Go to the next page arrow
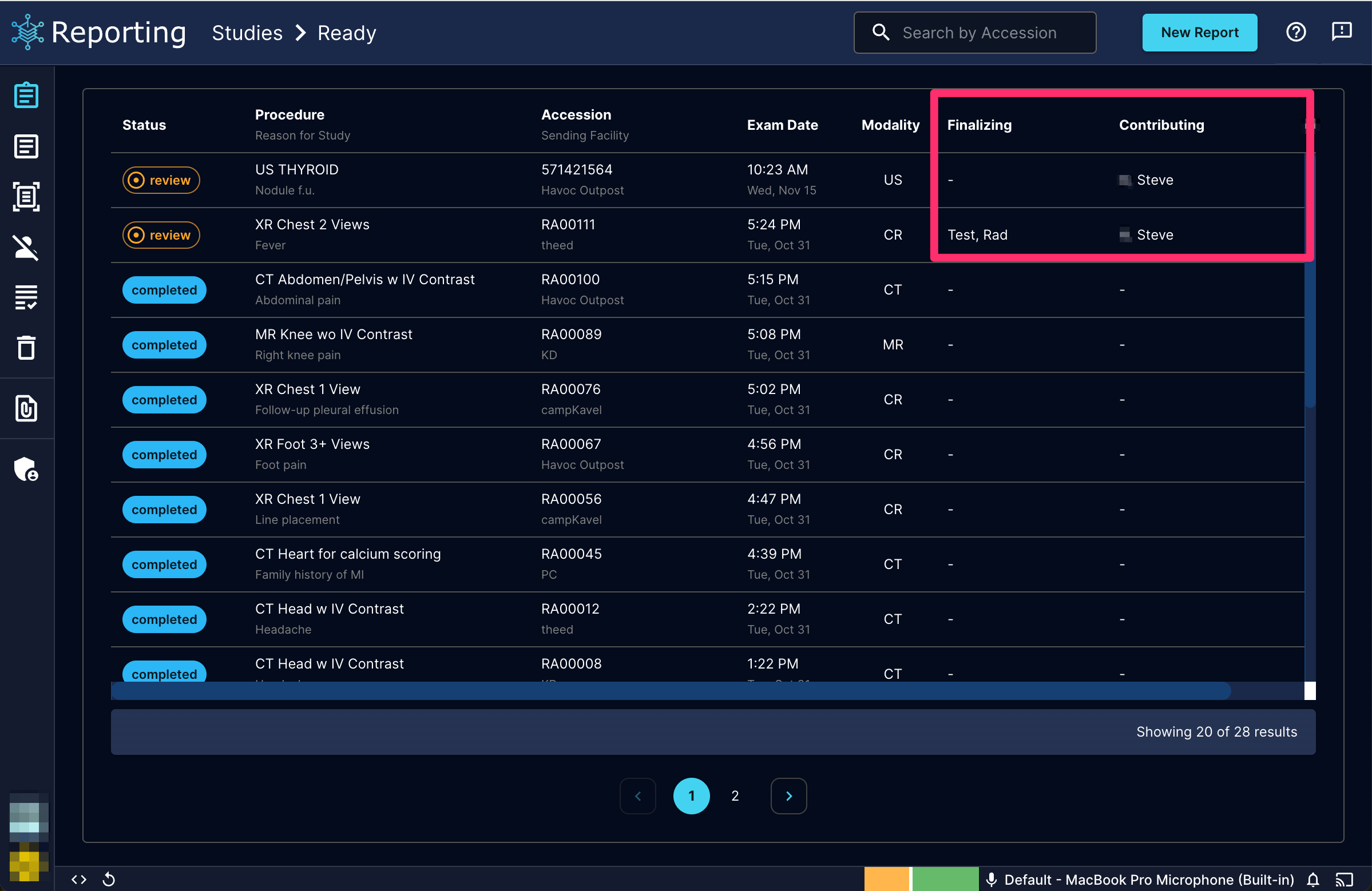The width and height of the screenshot is (1372, 891). pos(788,796)
